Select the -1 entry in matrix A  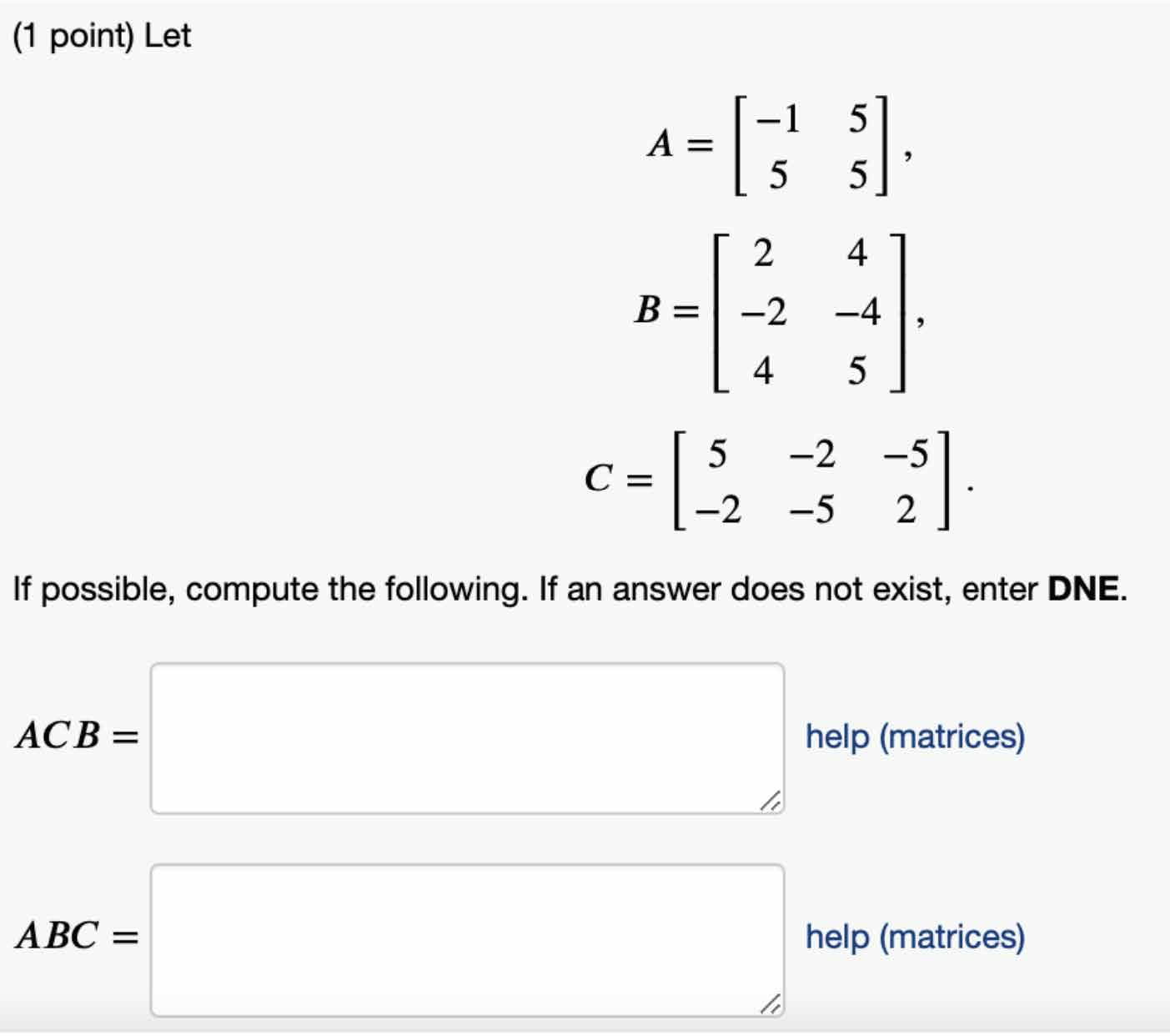point(777,119)
